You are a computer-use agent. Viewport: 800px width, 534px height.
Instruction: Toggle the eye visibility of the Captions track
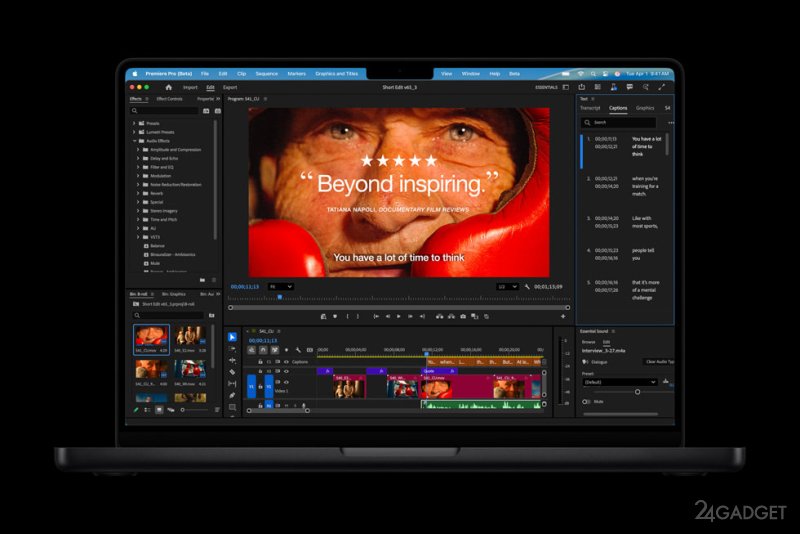pyautogui.click(x=287, y=361)
